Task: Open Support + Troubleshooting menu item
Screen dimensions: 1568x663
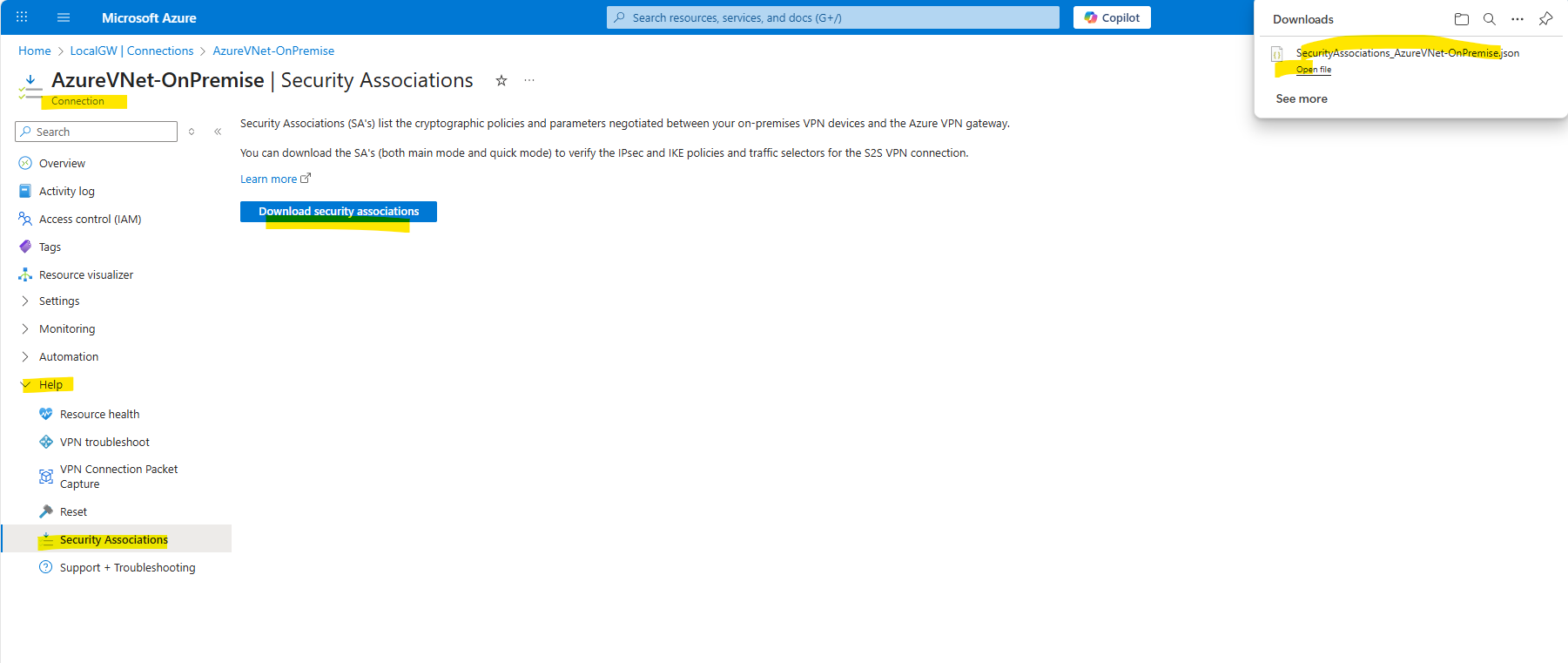Action: [128, 567]
